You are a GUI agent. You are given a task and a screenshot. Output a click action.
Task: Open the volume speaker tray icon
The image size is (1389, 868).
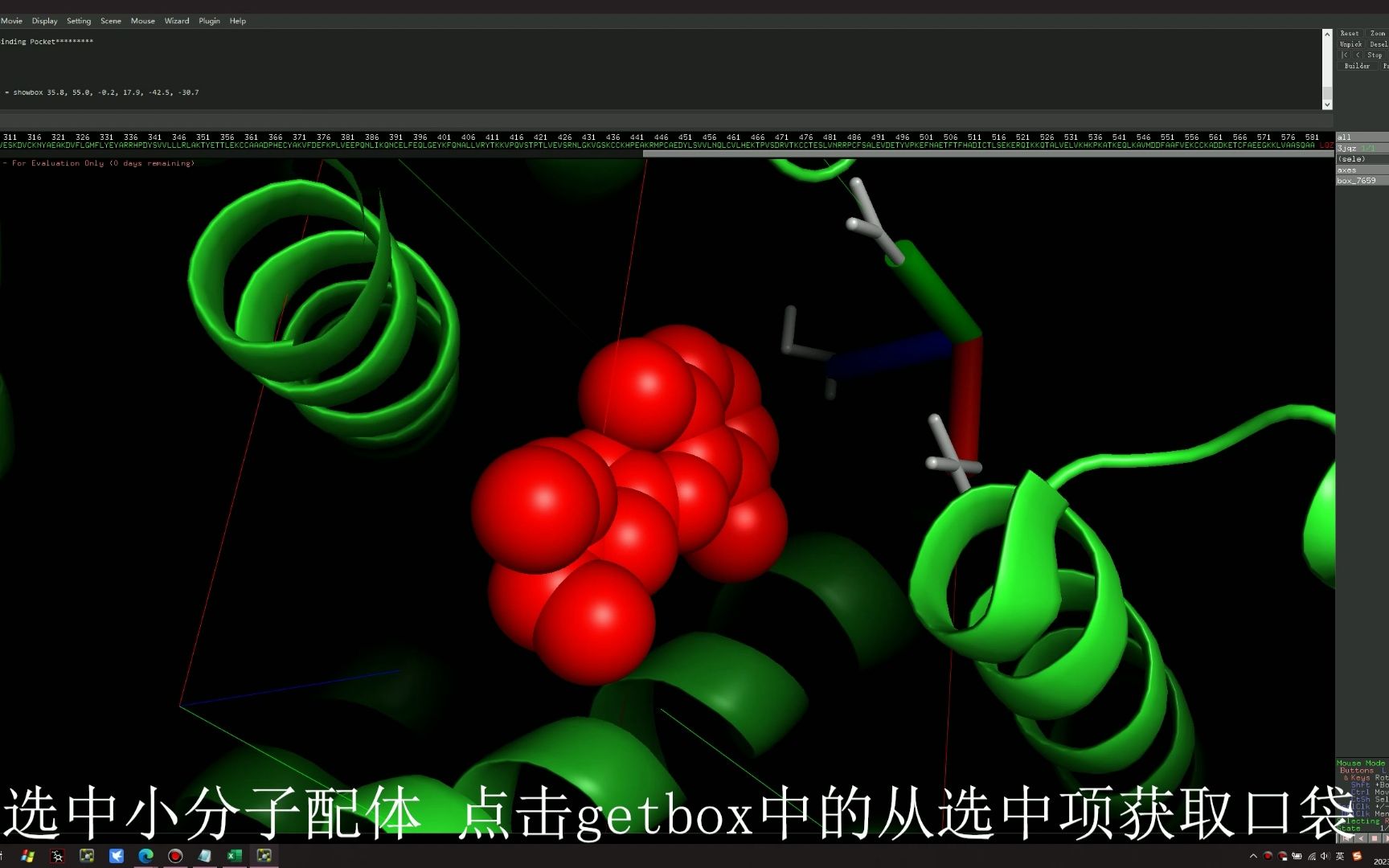pyautogui.click(x=1326, y=857)
